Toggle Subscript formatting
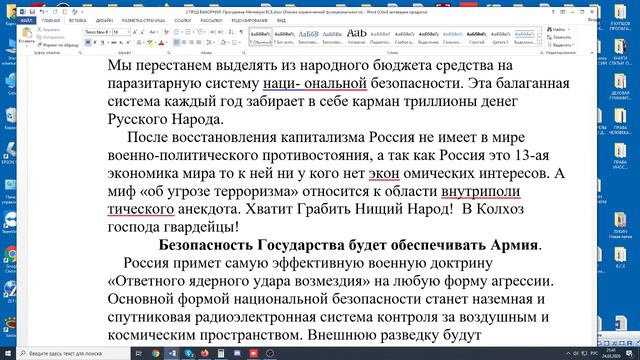The image size is (640, 360). point(121,42)
